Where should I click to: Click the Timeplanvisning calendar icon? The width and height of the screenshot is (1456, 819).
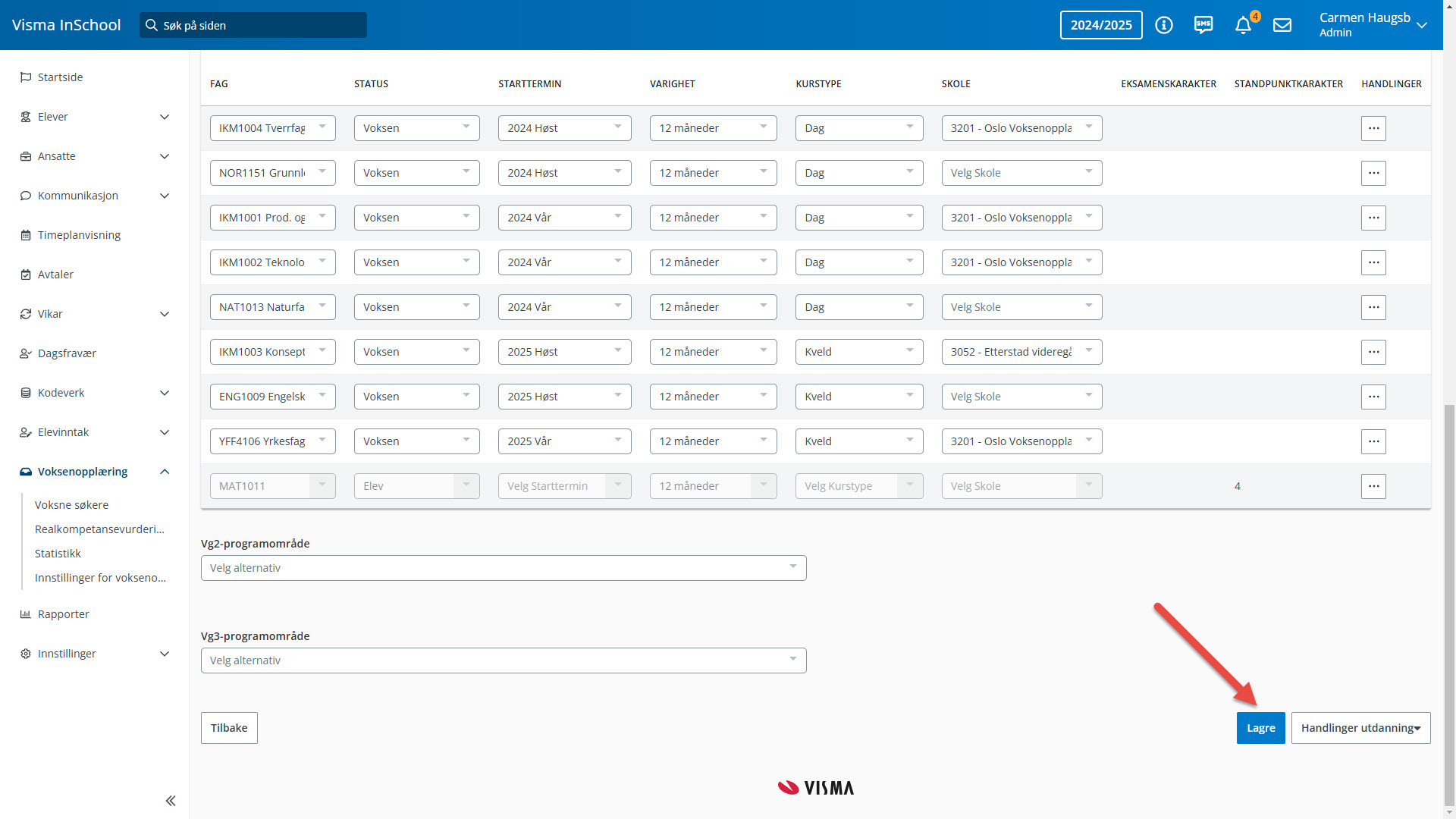coord(26,235)
